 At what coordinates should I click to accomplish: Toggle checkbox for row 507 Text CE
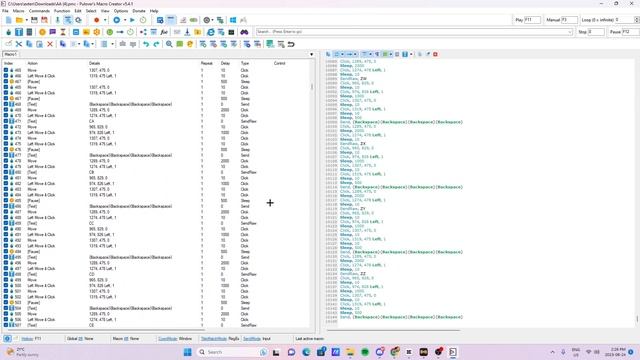(x=6, y=325)
